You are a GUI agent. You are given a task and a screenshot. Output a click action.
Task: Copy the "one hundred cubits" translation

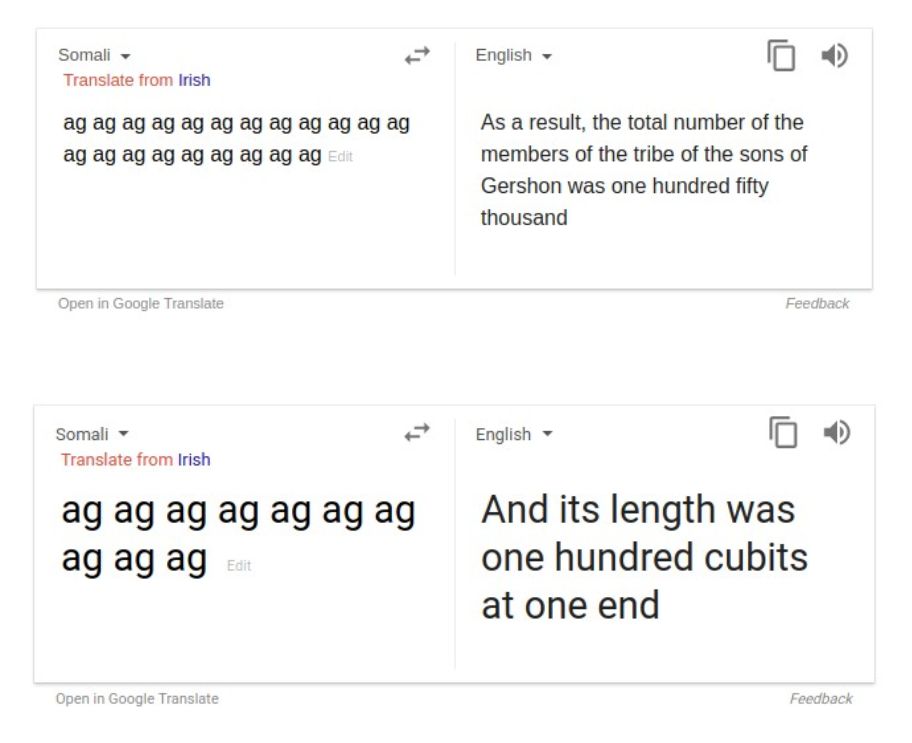click(x=782, y=432)
